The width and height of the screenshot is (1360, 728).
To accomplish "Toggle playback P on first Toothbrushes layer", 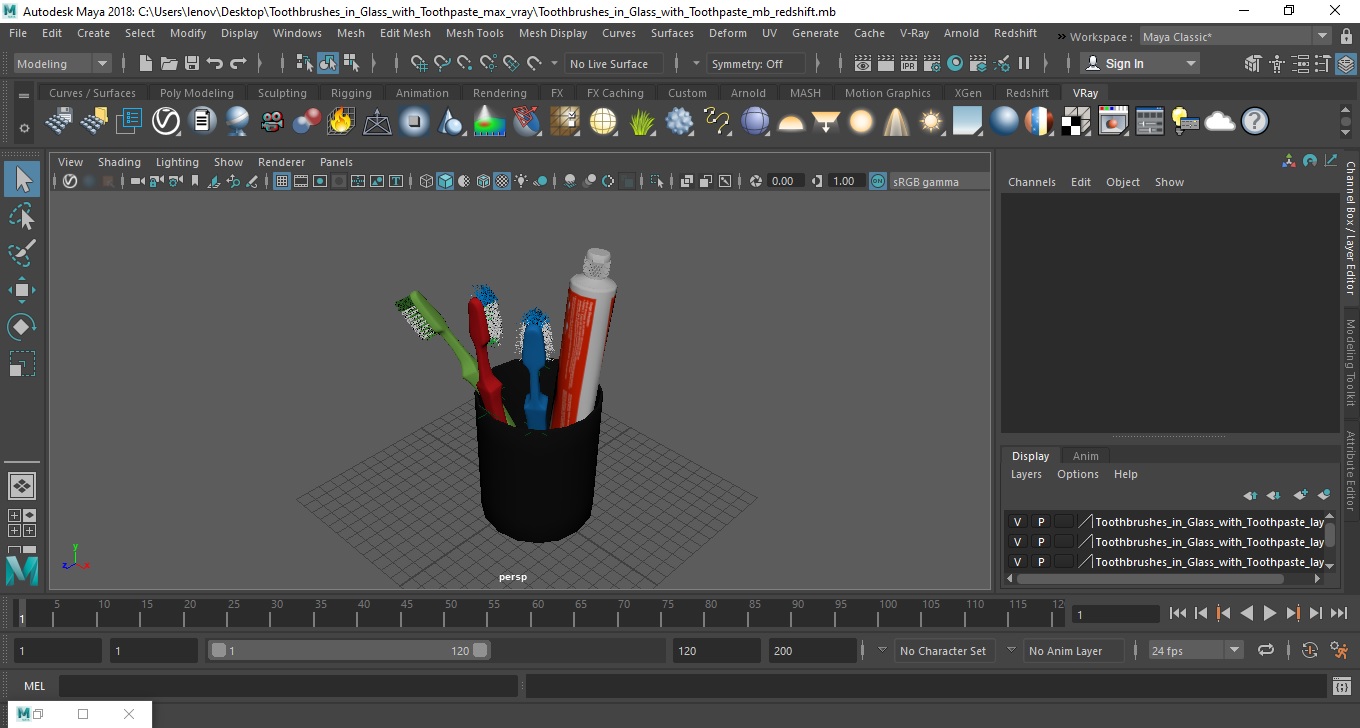I will point(1040,522).
